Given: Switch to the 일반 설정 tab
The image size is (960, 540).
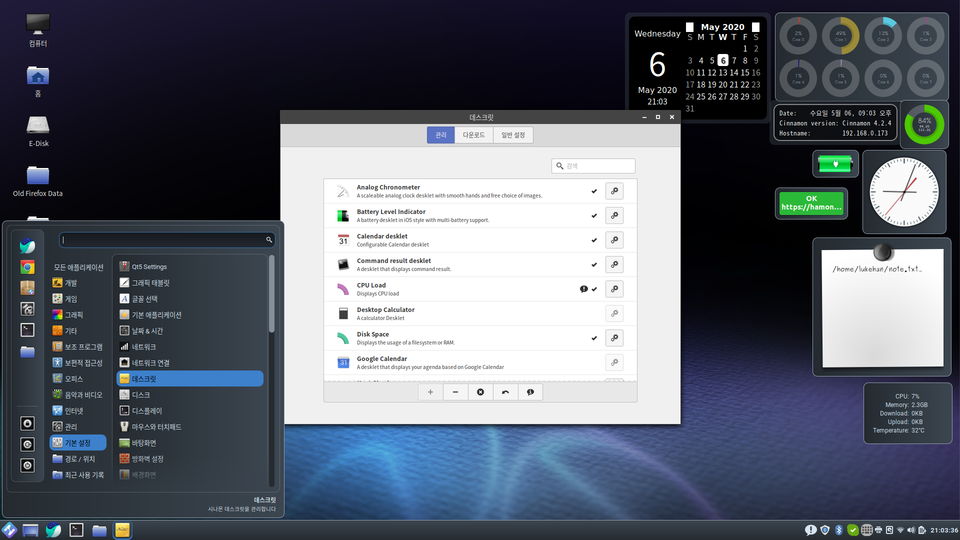Looking at the screenshot, I should tap(513, 135).
